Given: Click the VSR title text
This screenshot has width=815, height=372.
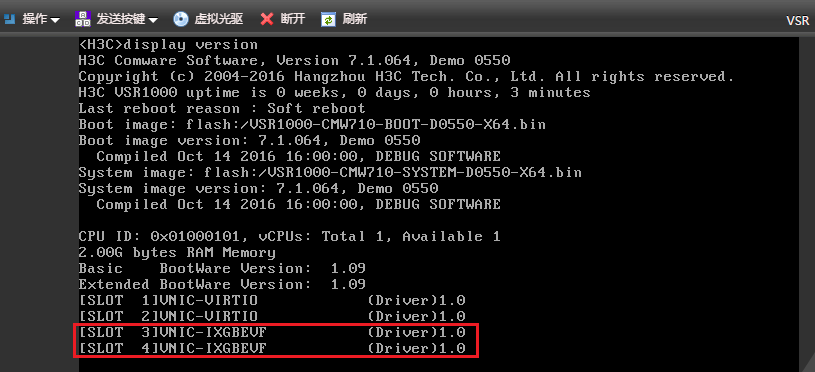Looking at the screenshot, I should [797, 20].
